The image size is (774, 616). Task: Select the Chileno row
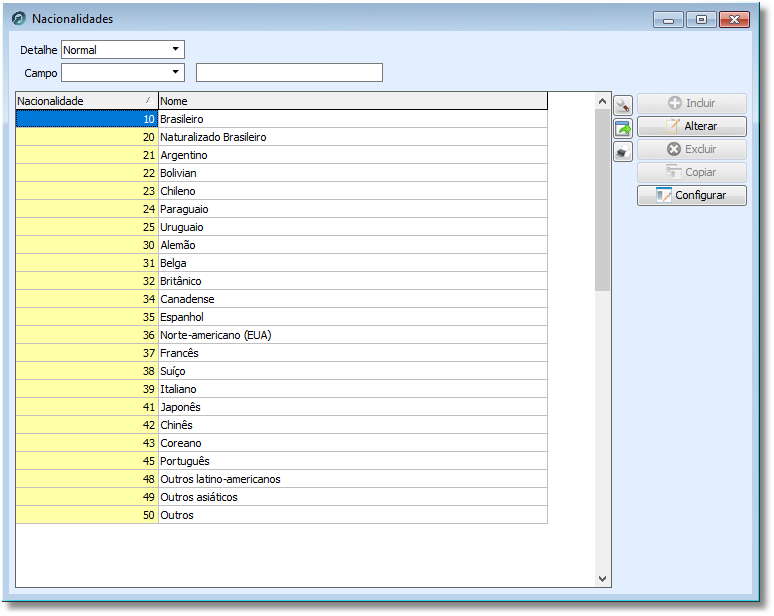281,191
